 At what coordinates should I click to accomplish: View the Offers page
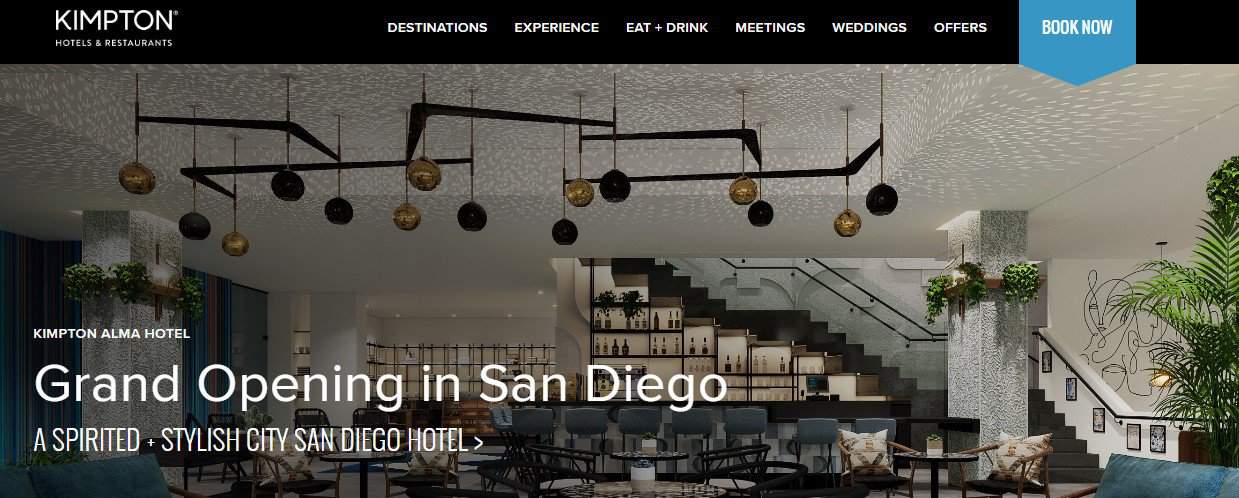click(960, 28)
